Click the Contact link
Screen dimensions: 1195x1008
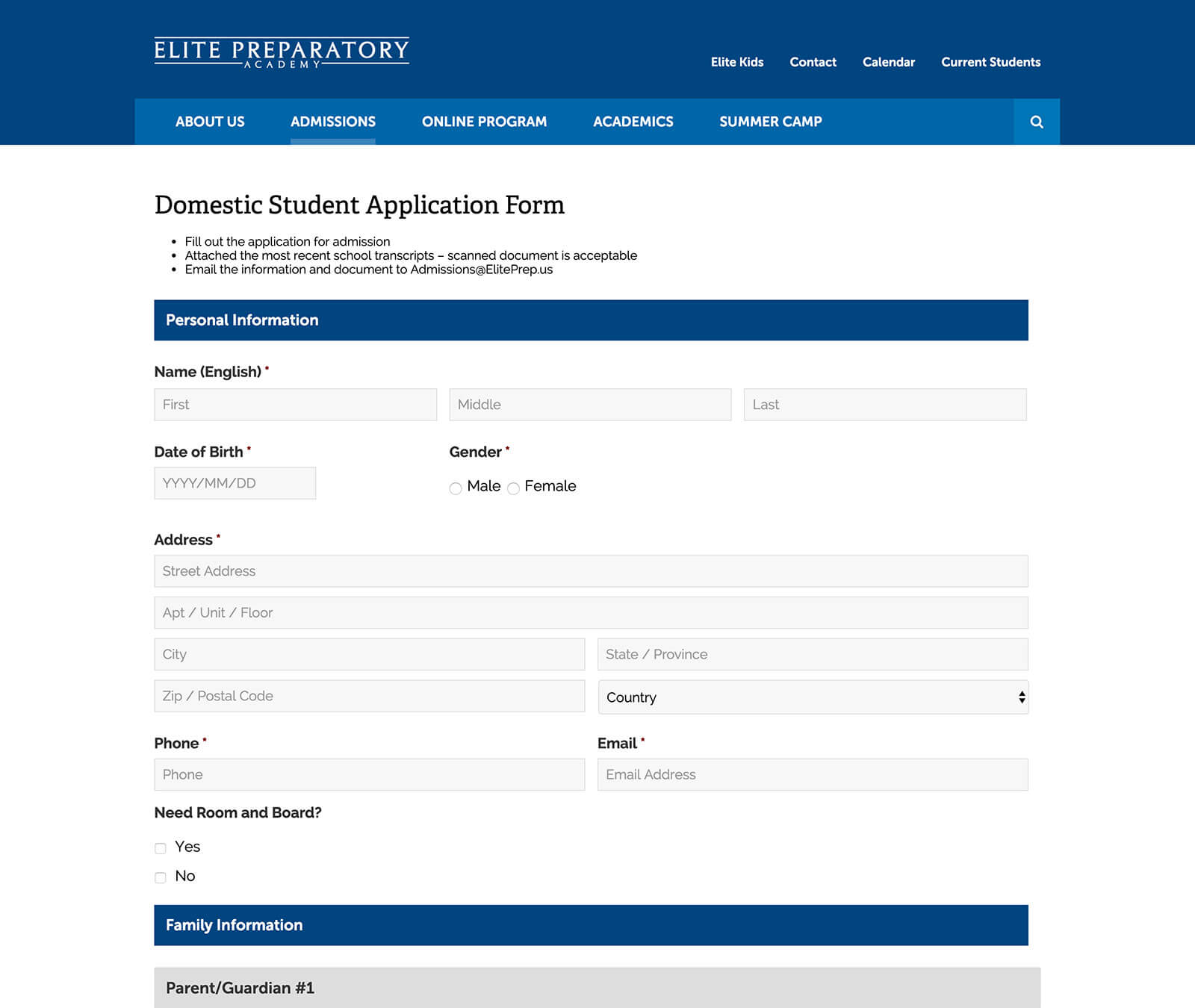pos(813,62)
